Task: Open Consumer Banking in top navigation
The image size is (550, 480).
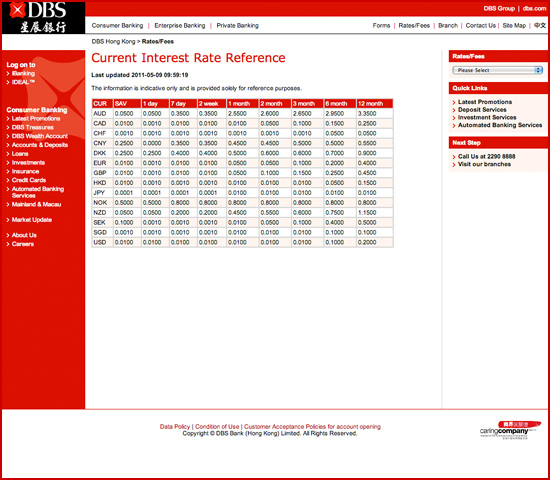Action: point(117,26)
